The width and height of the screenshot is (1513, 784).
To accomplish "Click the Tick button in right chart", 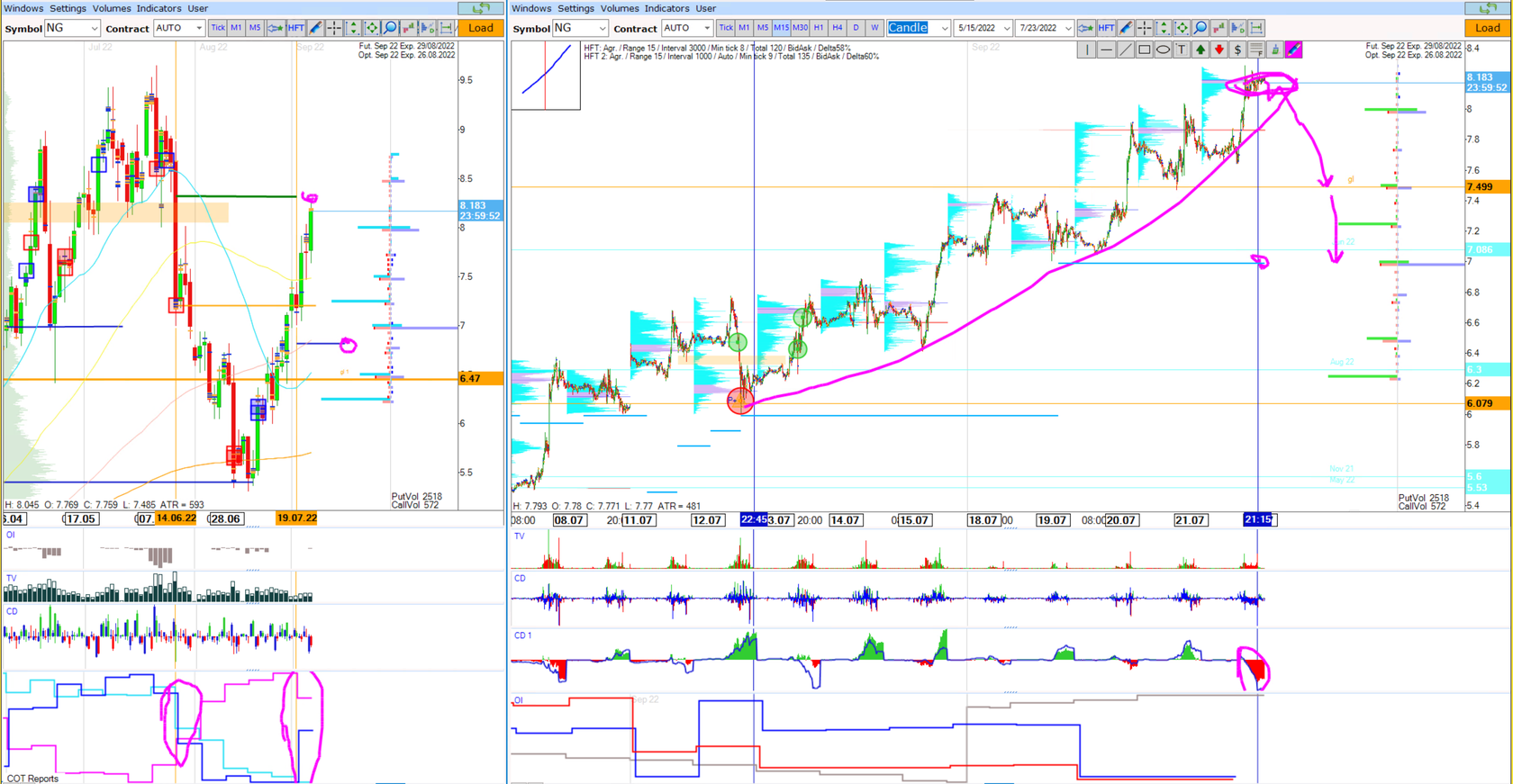I will click(x=725, y=28).
